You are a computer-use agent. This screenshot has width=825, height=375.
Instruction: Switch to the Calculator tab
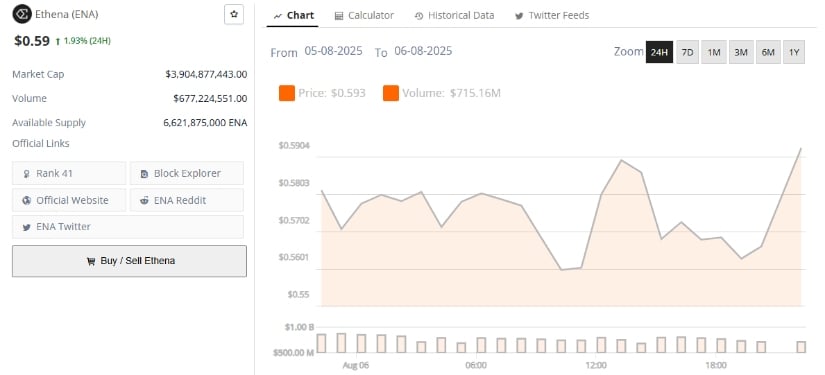click(364, 16)
